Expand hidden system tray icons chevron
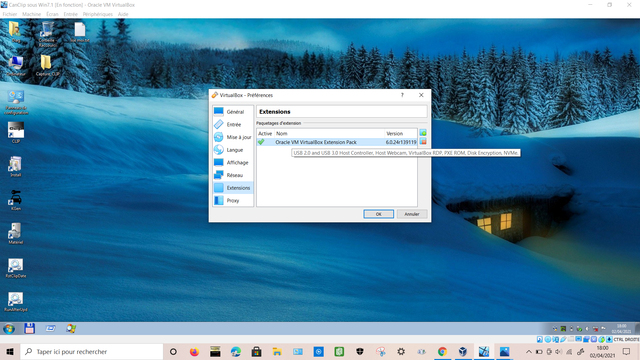The height and width of the screenshot is (360, 640). tap(529, 351)
